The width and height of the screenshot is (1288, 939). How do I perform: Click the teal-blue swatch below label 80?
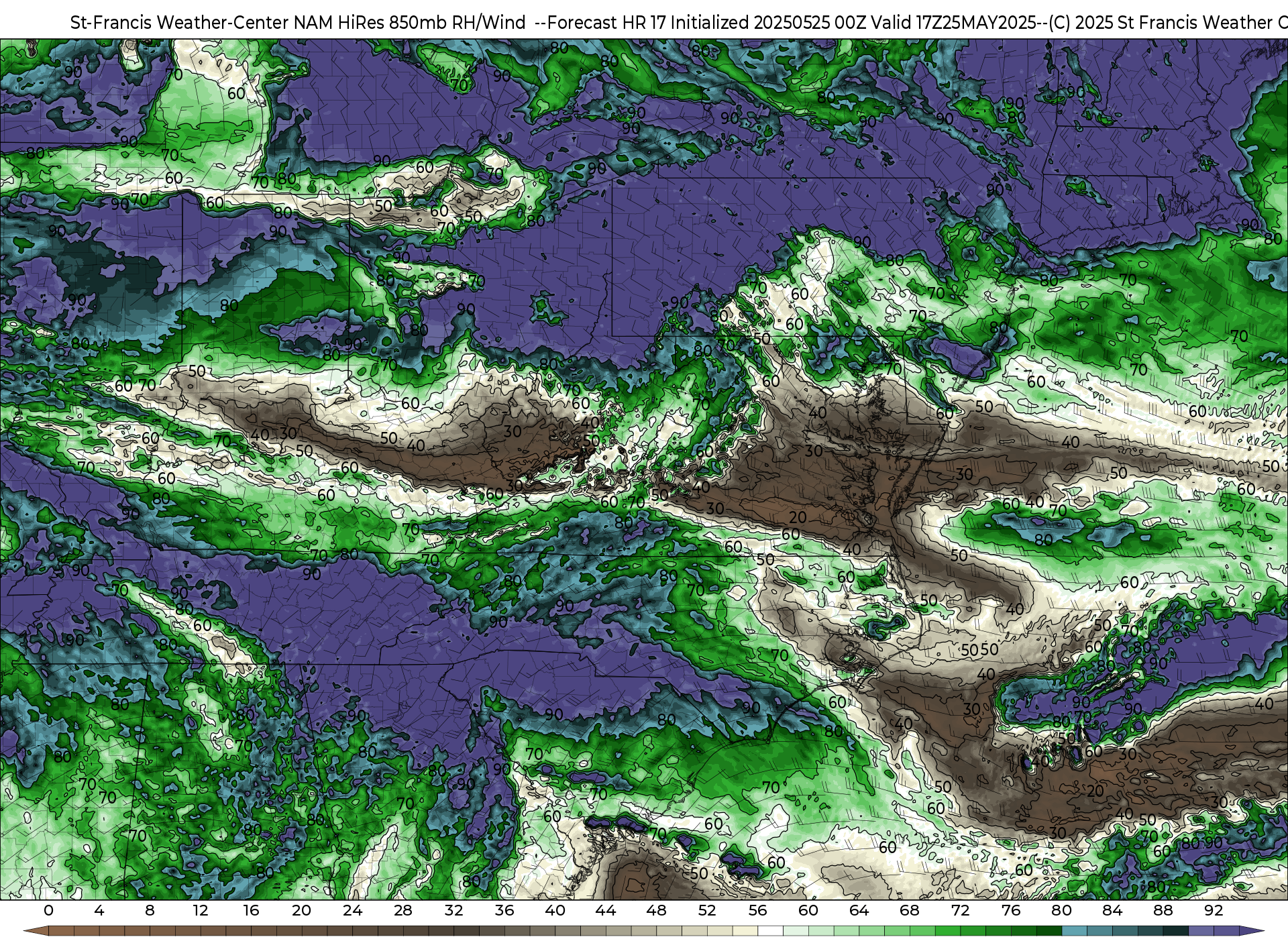pyautogui.click(x=1074, y=932)
